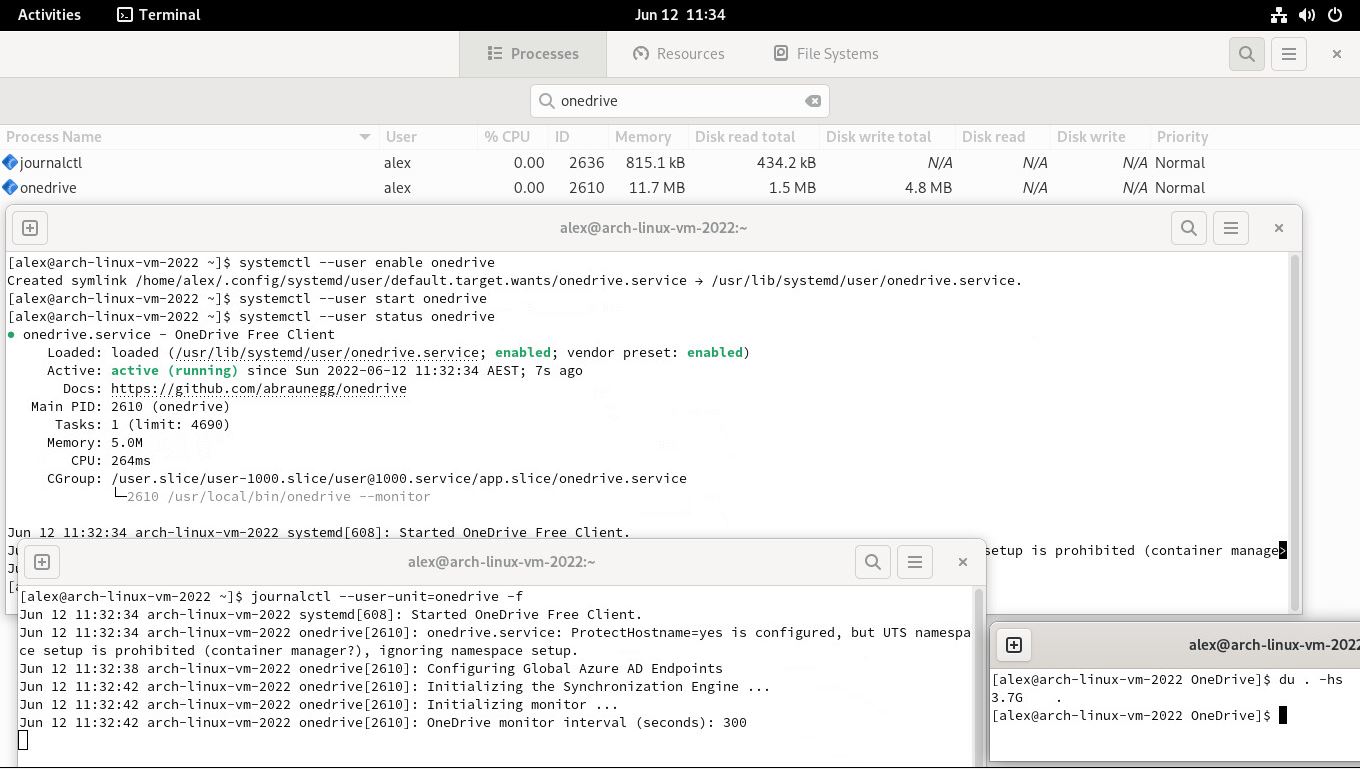Clear the onedrive search query

click(813, 100)
